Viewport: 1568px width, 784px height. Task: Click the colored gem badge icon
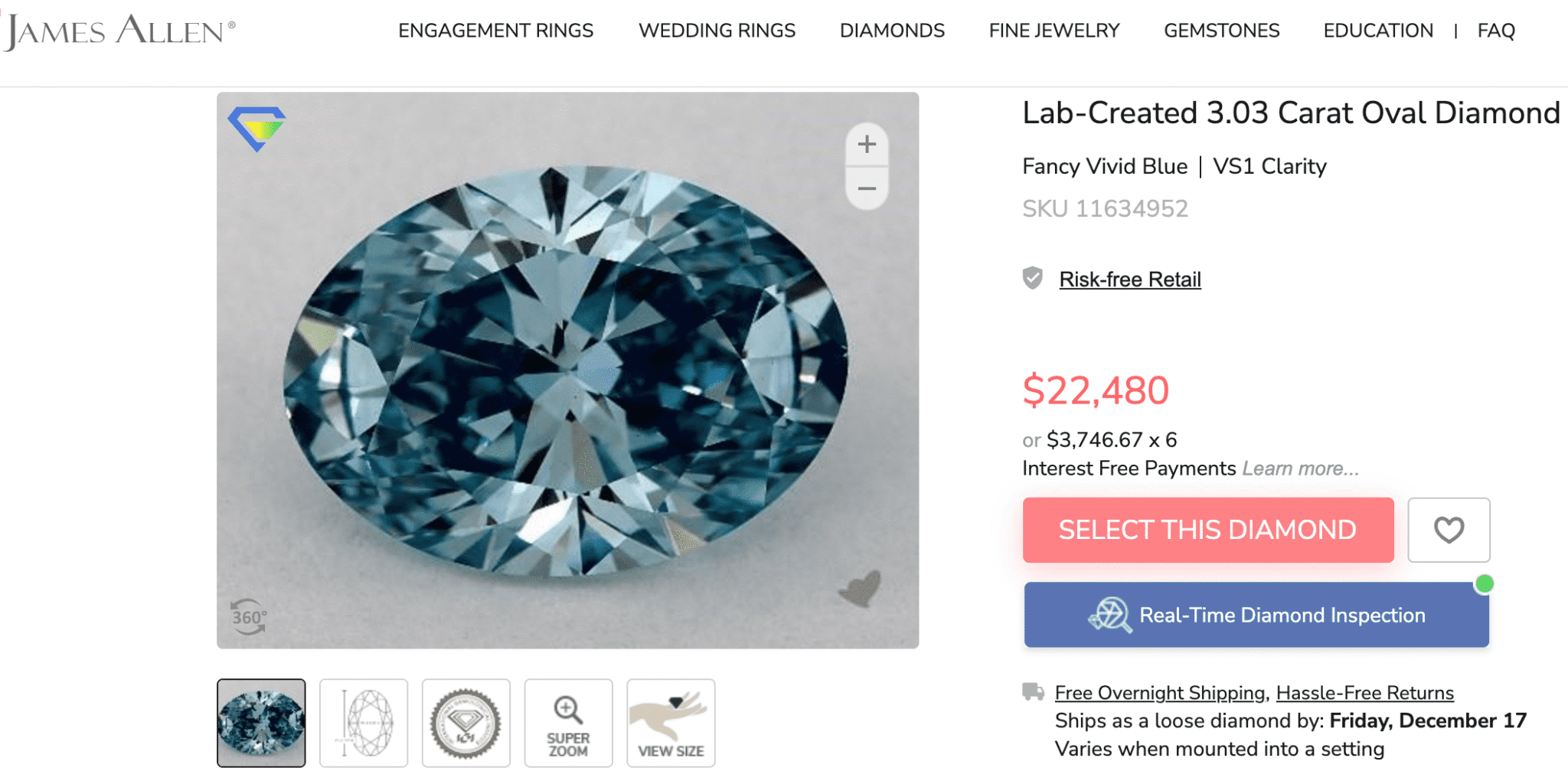[x=257, y=127]
